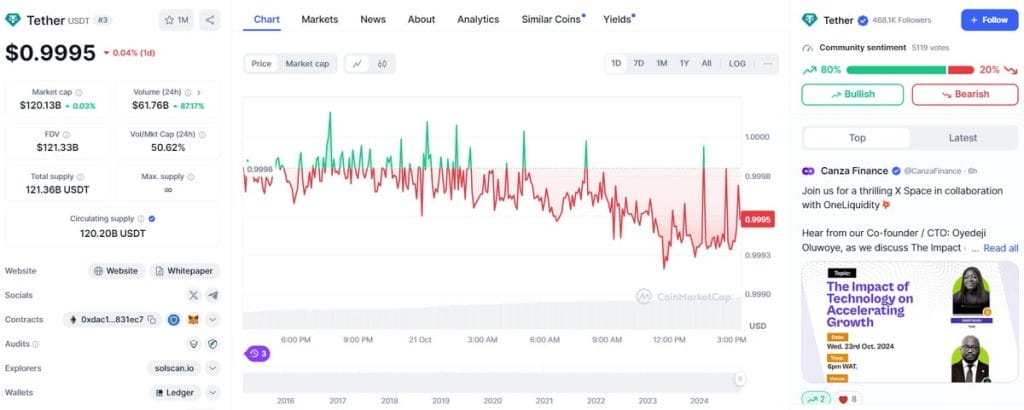The width and height of the screenshot is (1024, 410).
Task: Click Market cap info icon
Action: click(78, 93)
